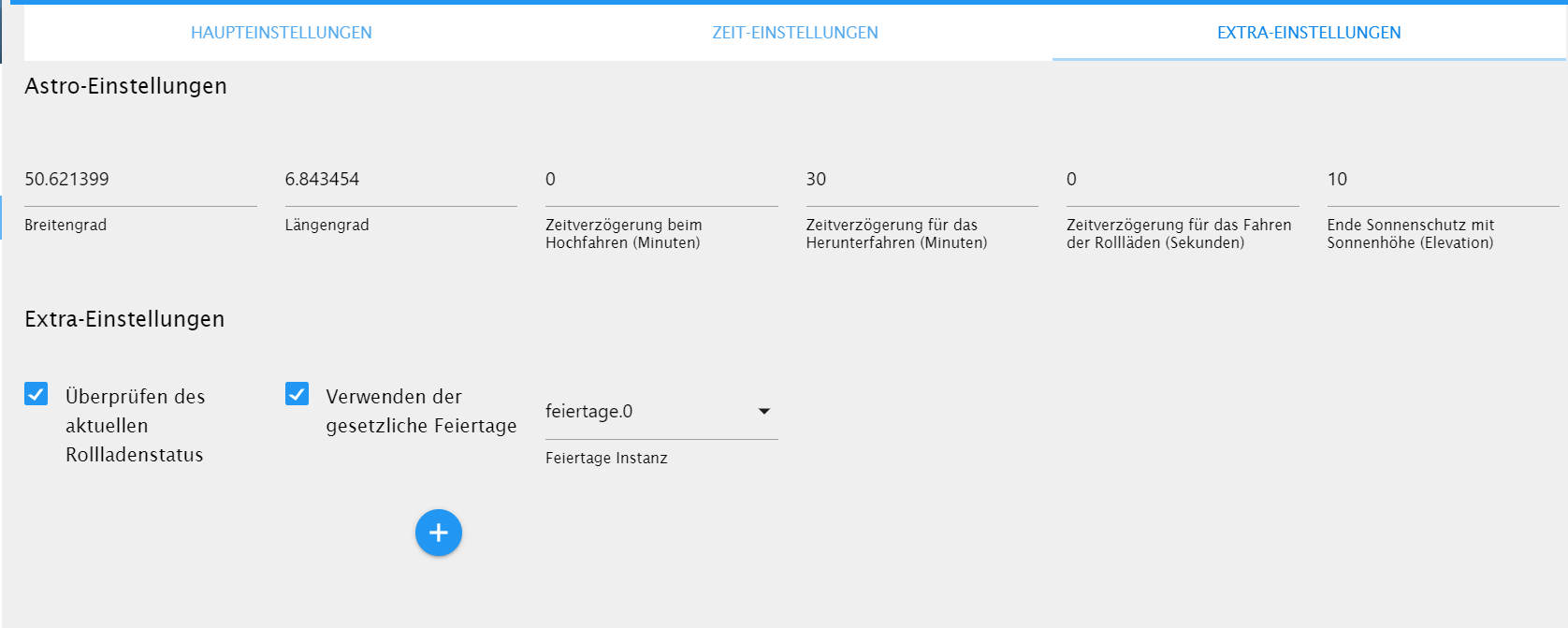The height and width of the screenshot is (628, 1568).
Task: Click the Überprüfen des aktuellen Rollladenstatus label
Action: [136, 426]
